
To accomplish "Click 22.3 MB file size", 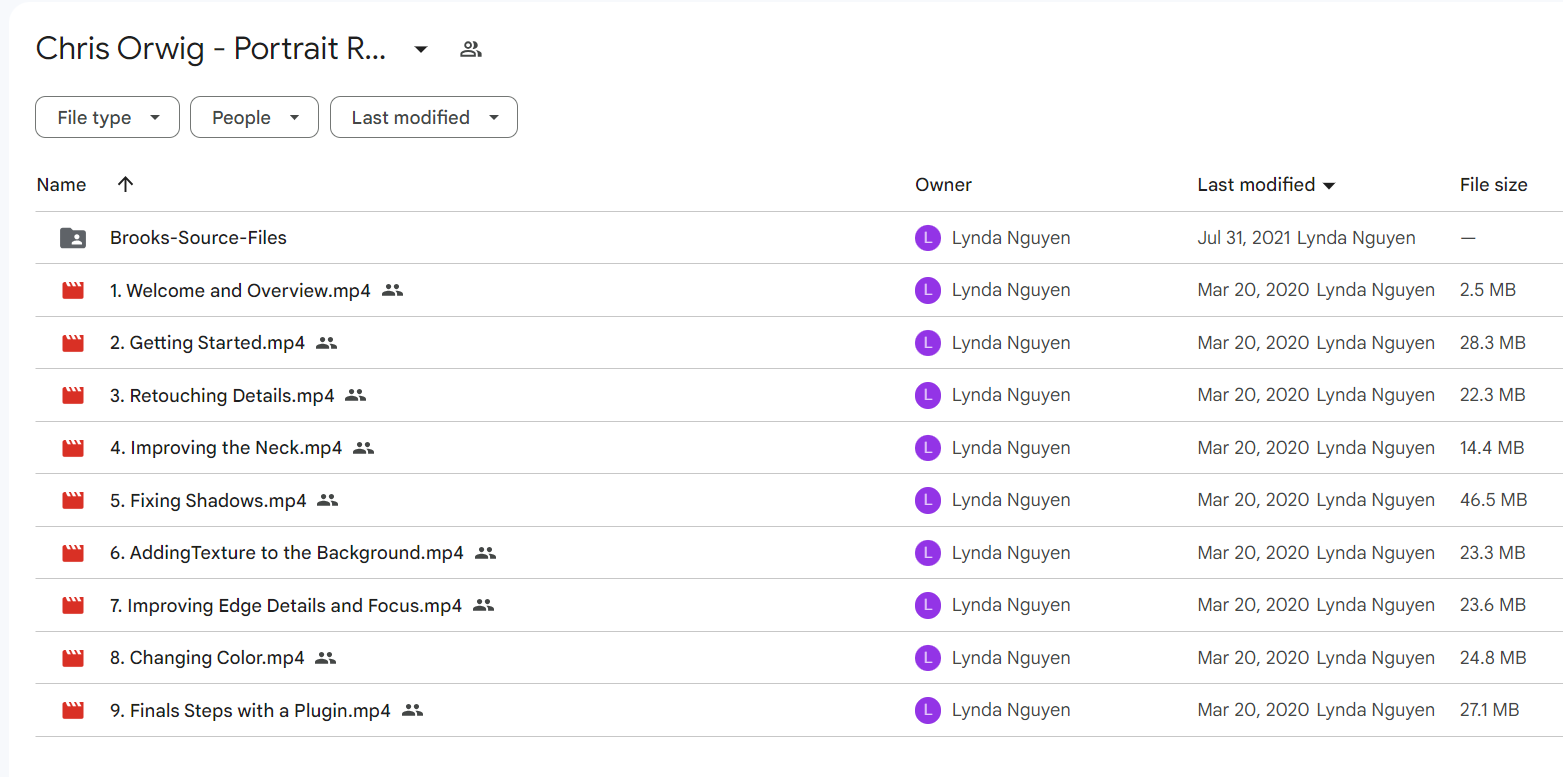I will pyautogui.click(x=1493, y=395).
